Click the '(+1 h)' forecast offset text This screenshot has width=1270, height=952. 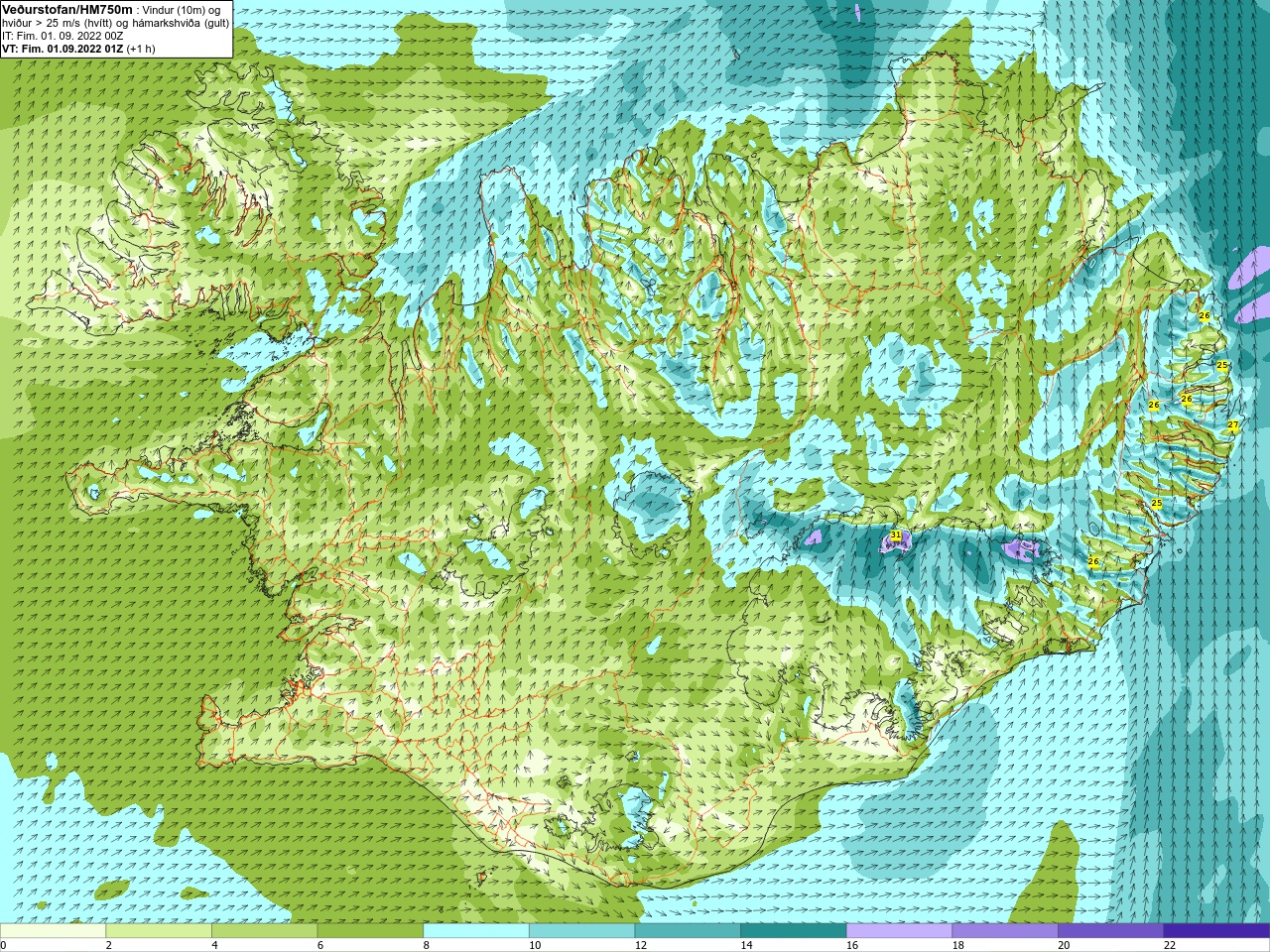click(x=140, y=49)
